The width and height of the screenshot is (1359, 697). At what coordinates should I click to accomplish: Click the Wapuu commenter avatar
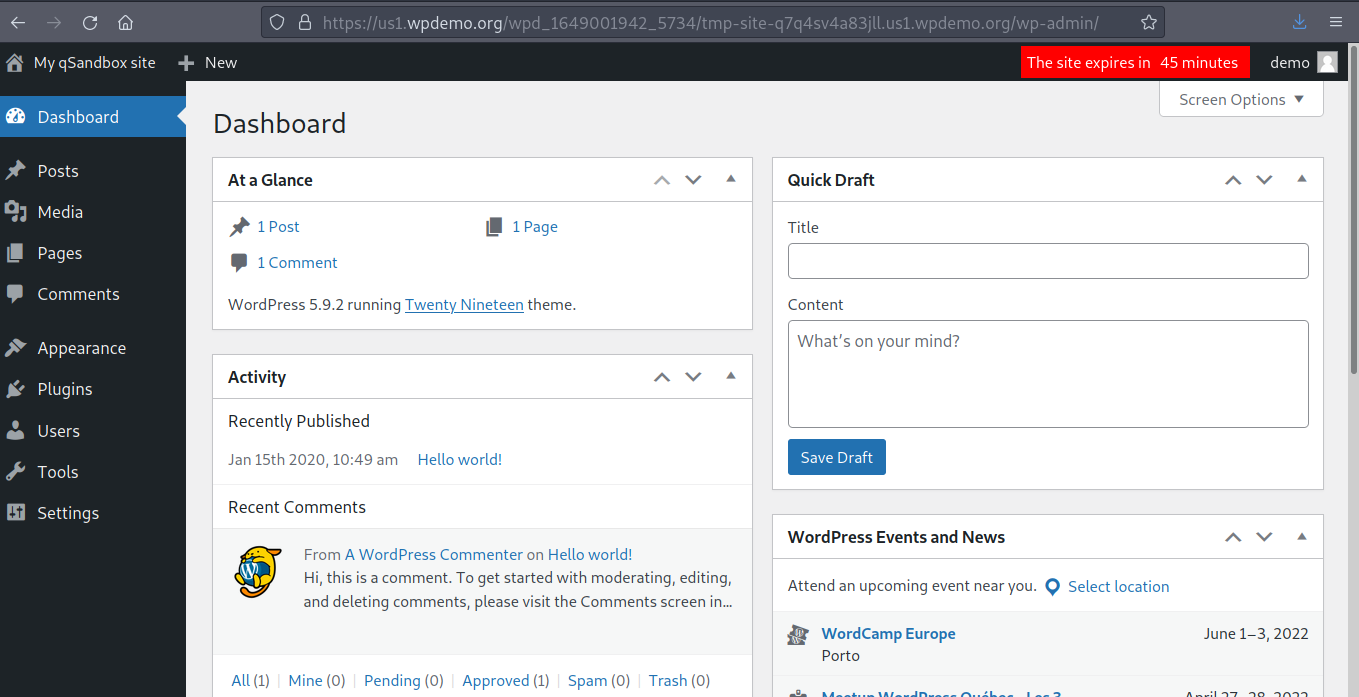pos(258,572)
